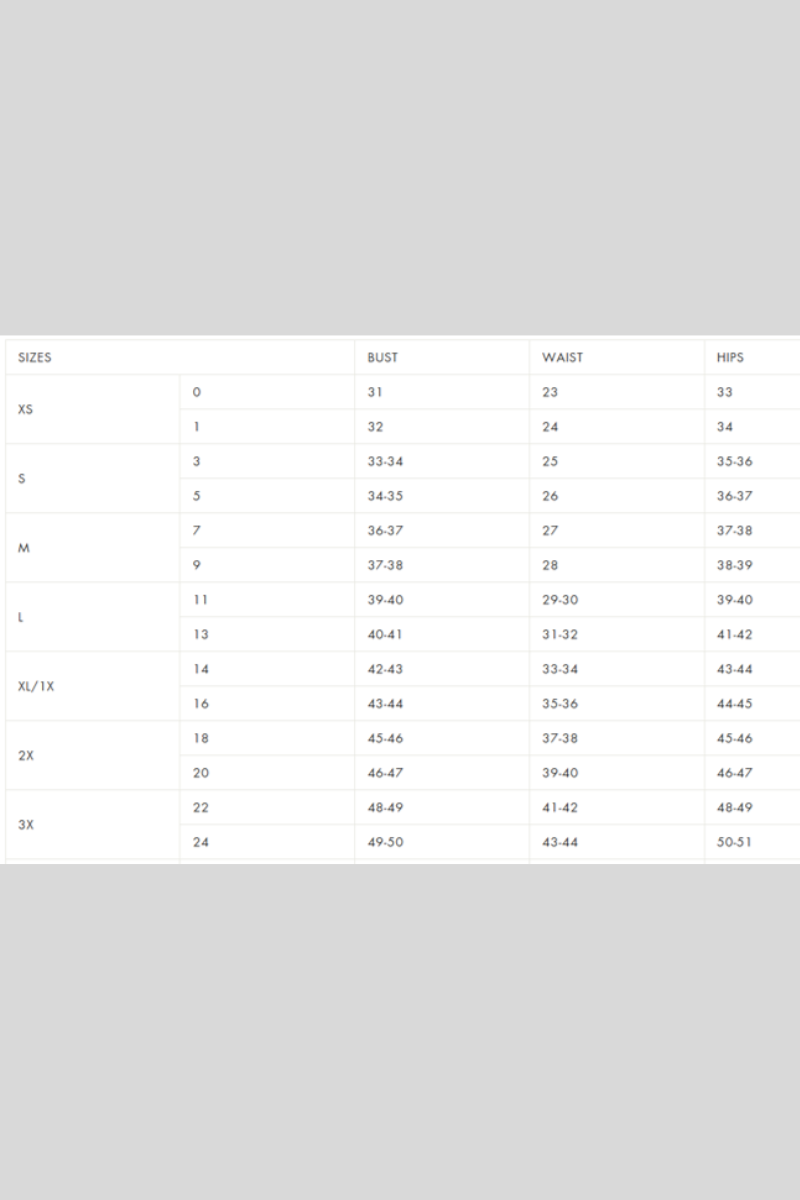The image size is (800, 1200).
Task: Click the HIPS column header
Action: 730,357
